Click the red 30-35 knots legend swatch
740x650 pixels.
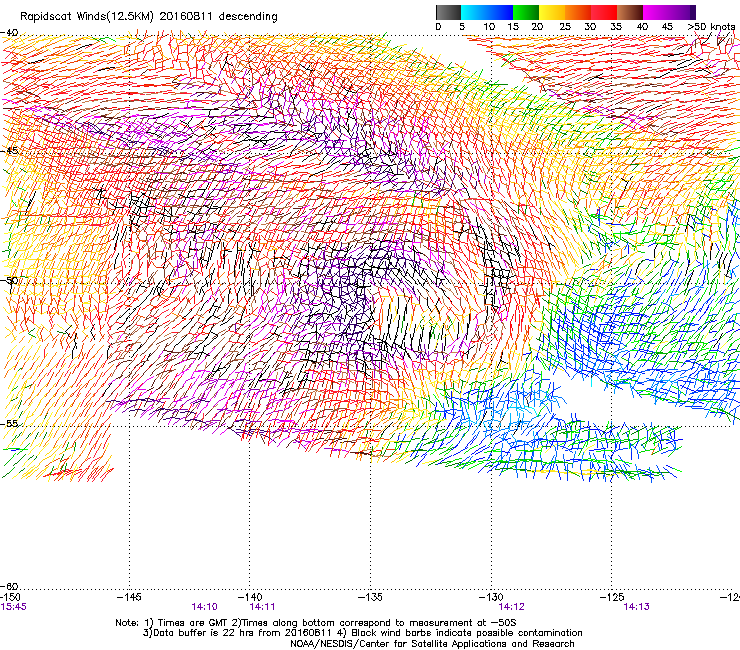tap(604, 12)
